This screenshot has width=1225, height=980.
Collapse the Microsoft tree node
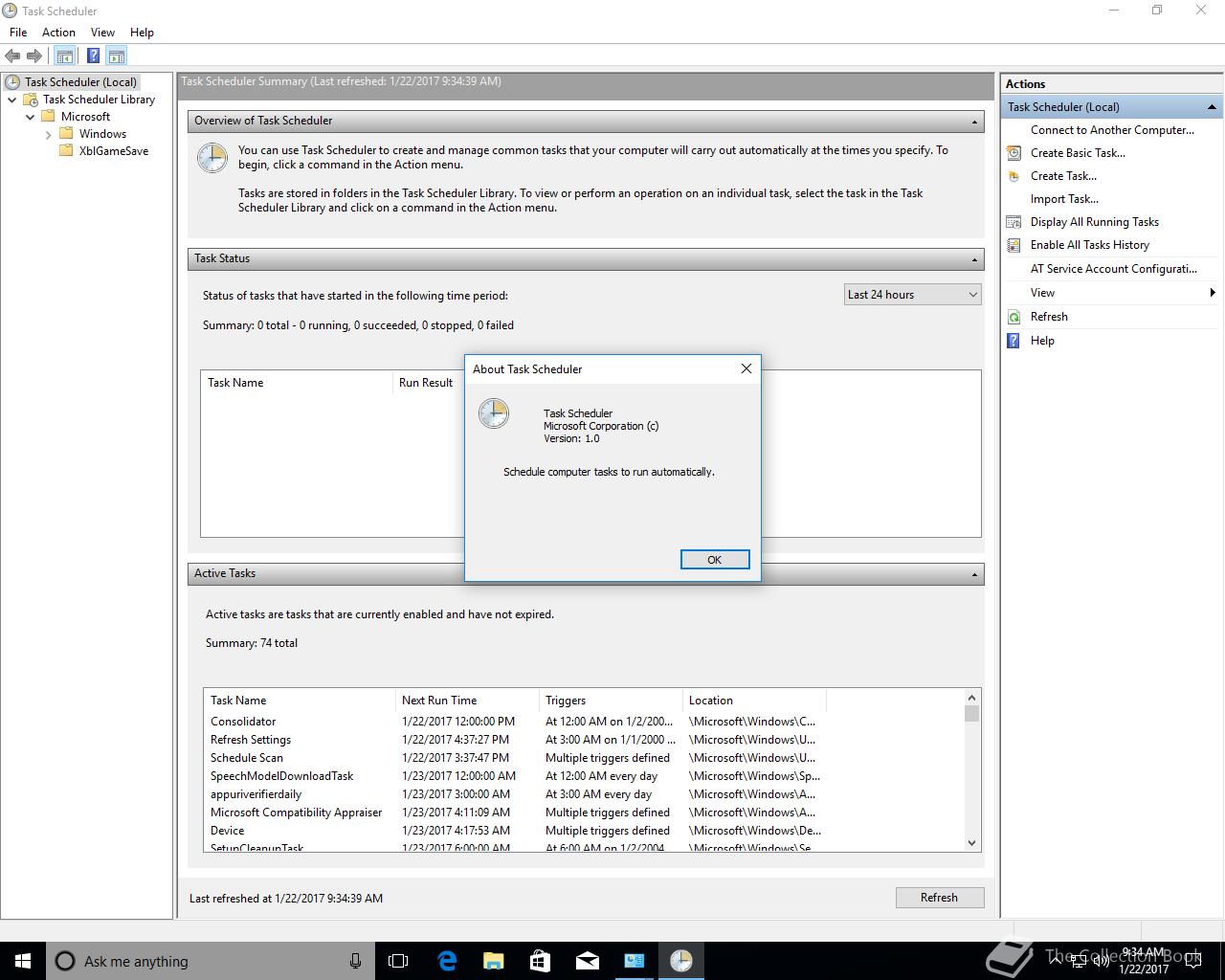30,117
